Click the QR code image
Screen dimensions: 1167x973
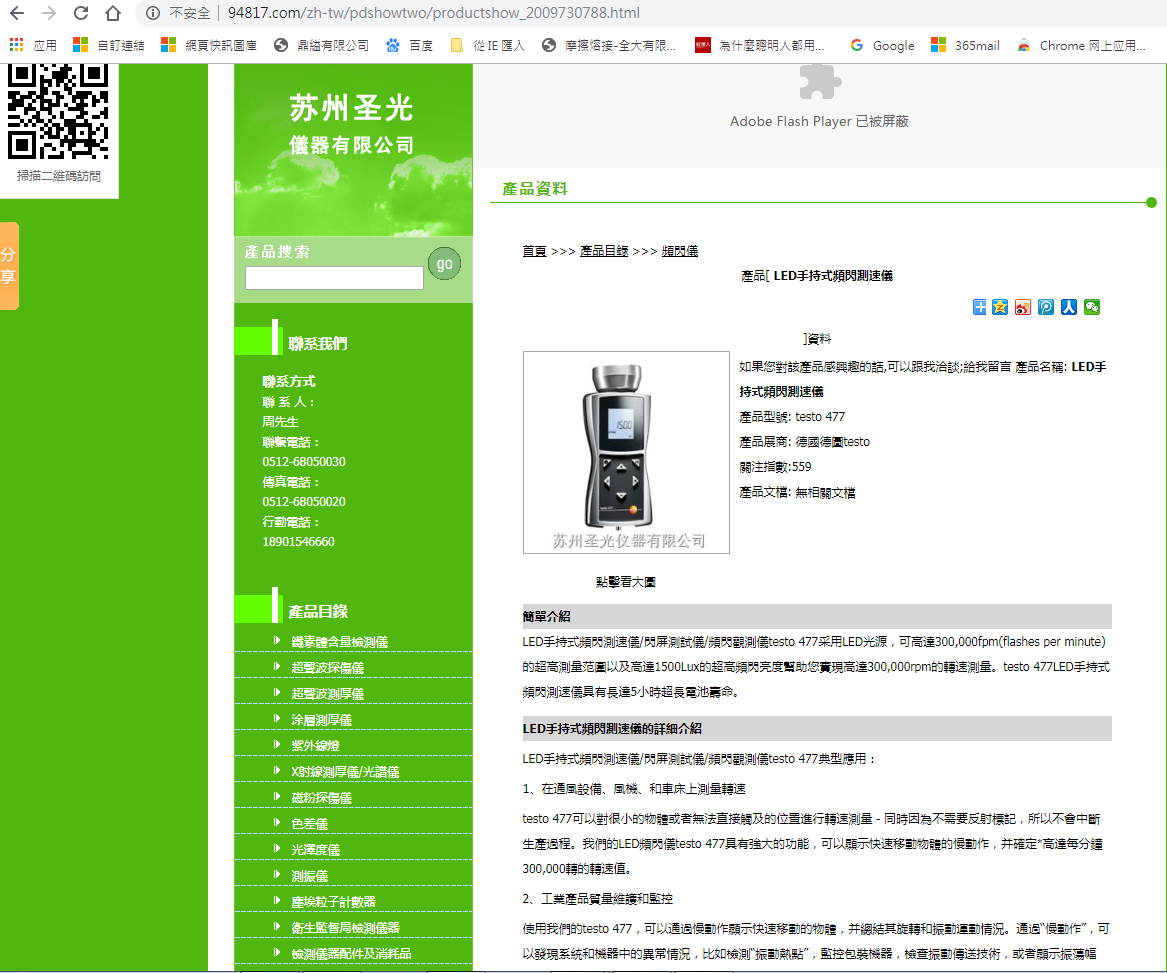tap(58, 112)
